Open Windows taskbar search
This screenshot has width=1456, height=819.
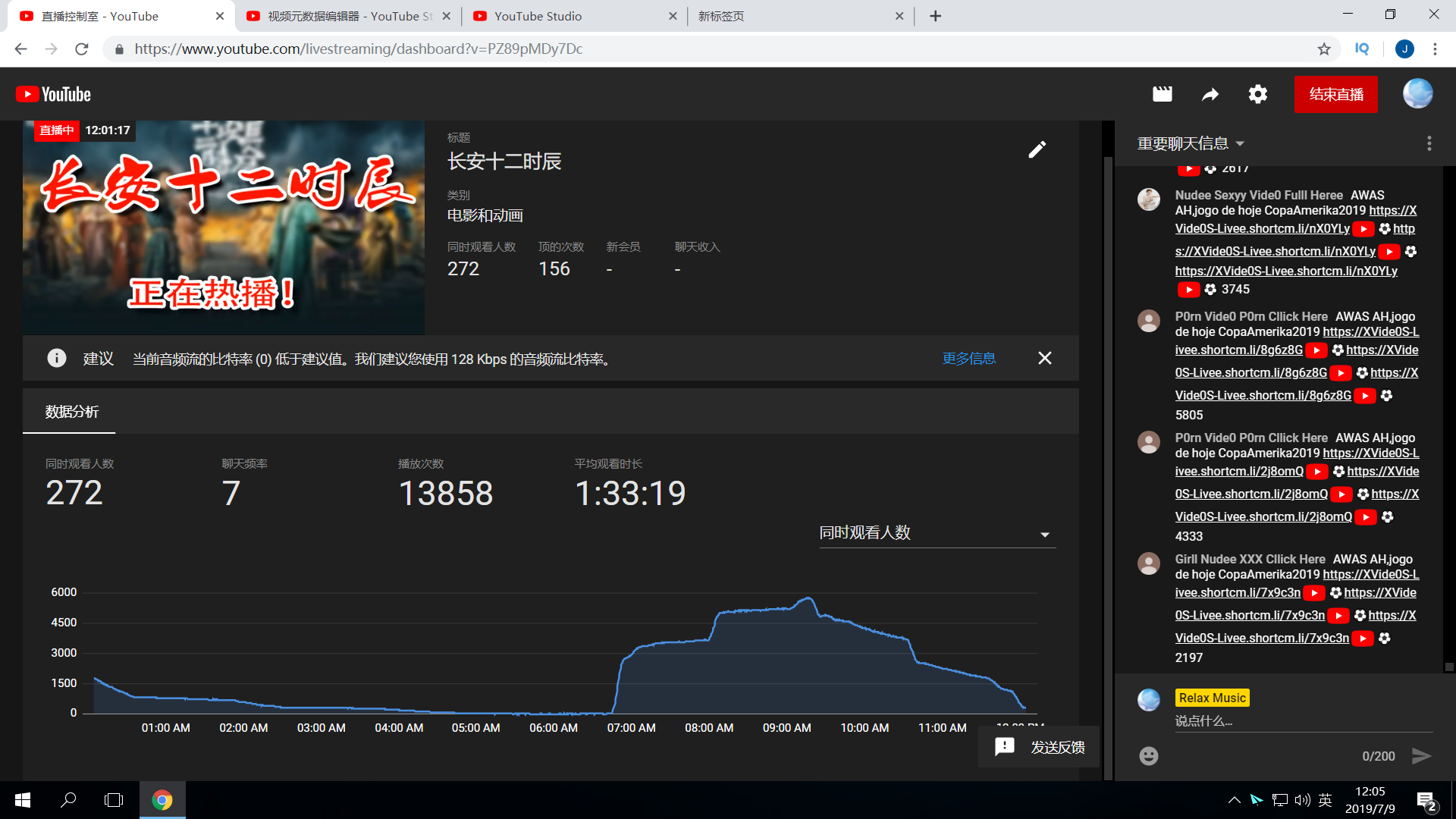pyautogui.click(x=68, y=800)
